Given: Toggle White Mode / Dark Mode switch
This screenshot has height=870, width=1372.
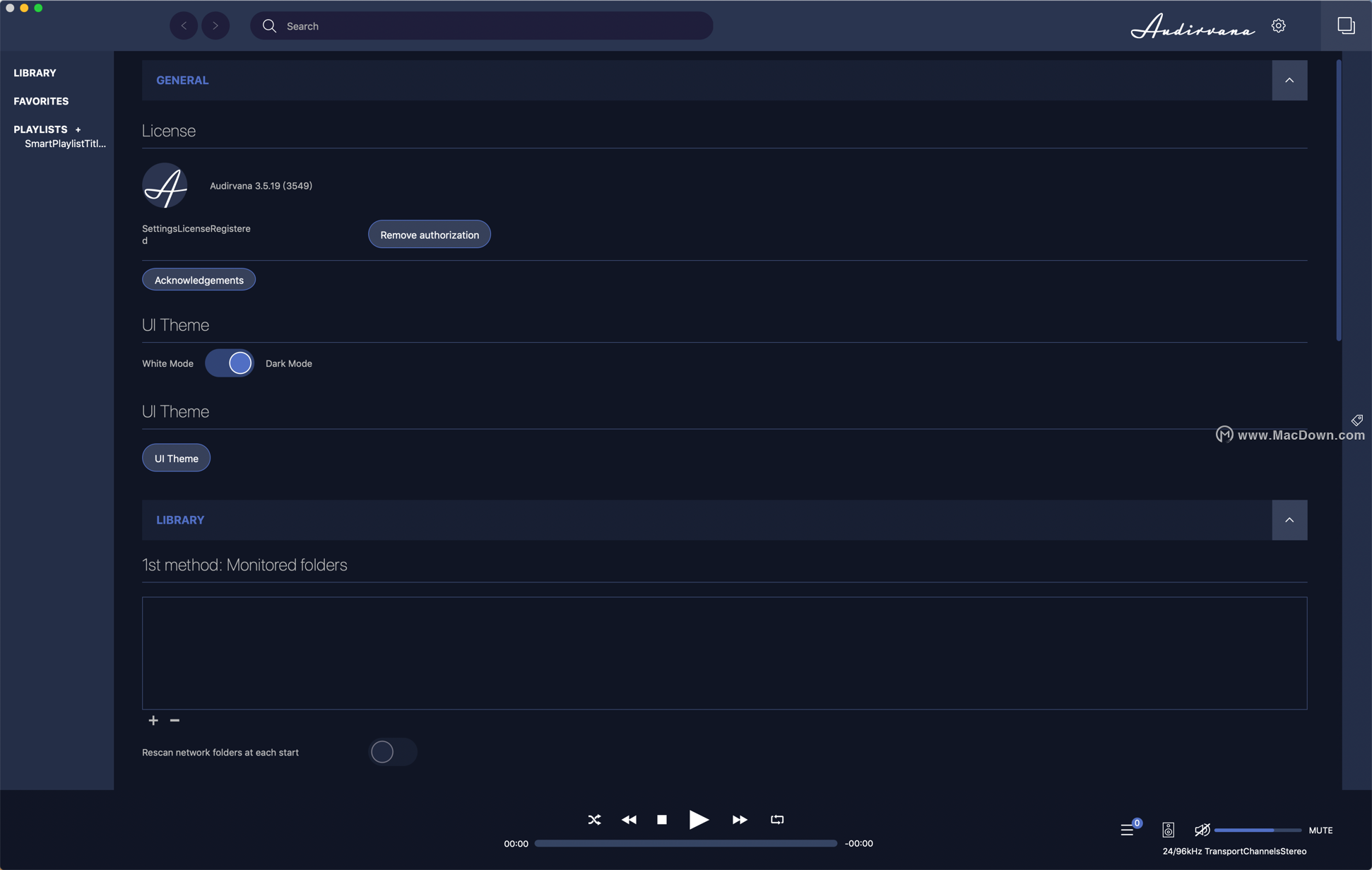Looking at the screenshot, I should coord(230,363).
